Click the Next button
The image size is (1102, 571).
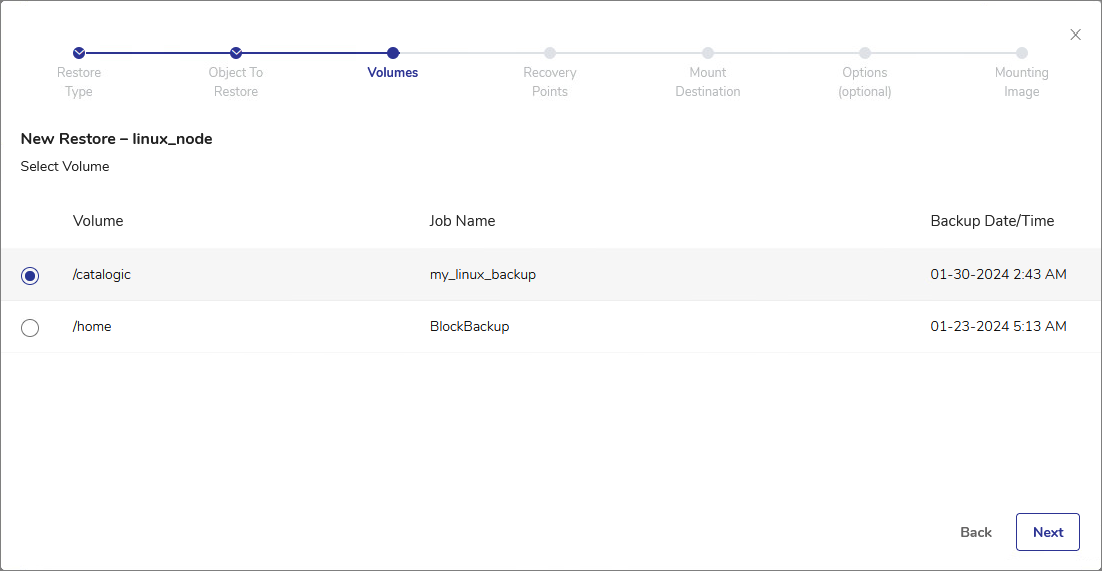click(x=1047, y=532)
